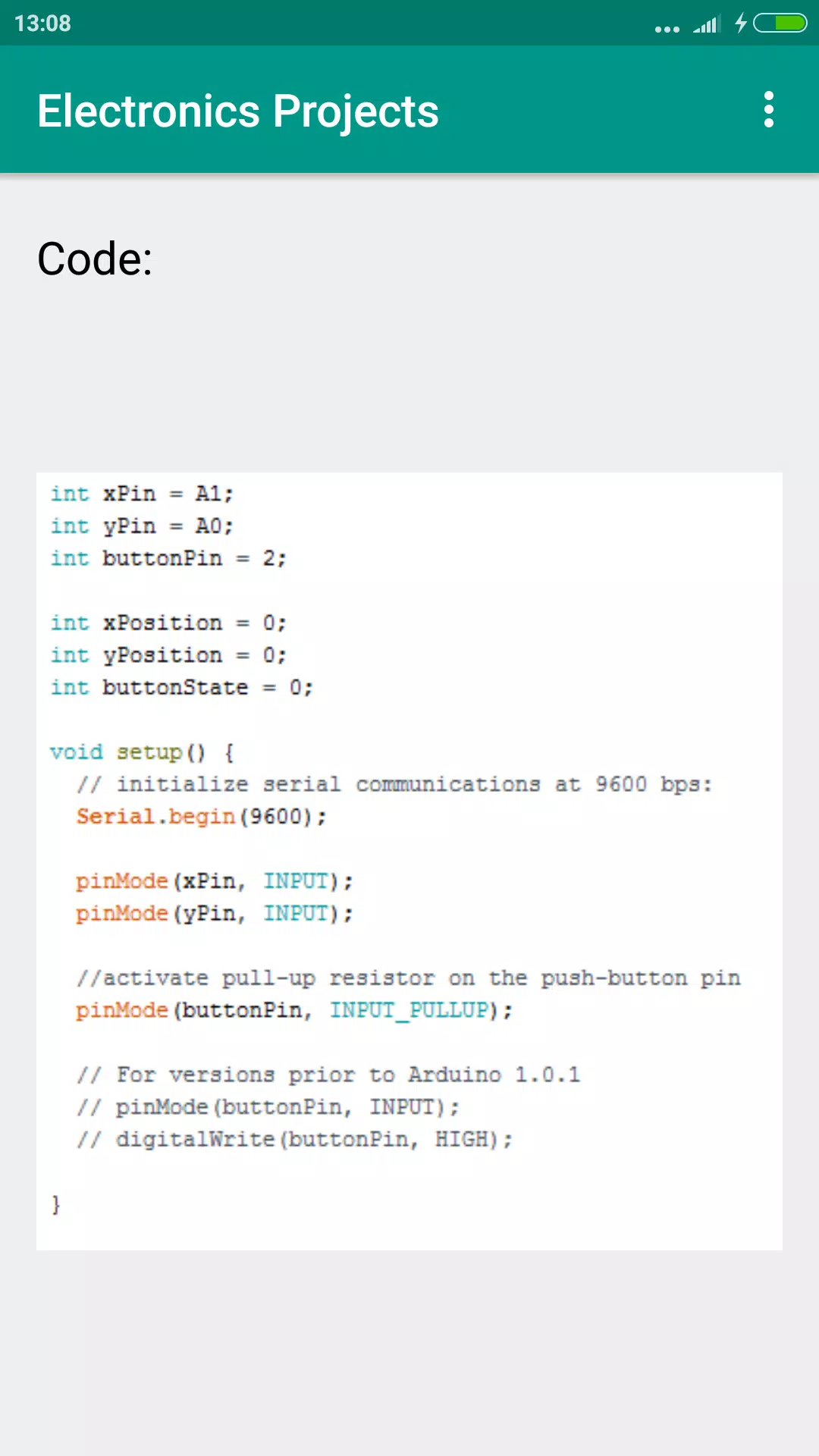Image resolution: width=819 pixels, height=1456 pixels.
Task: Tap the Code: heading
Action: (95, 259)
